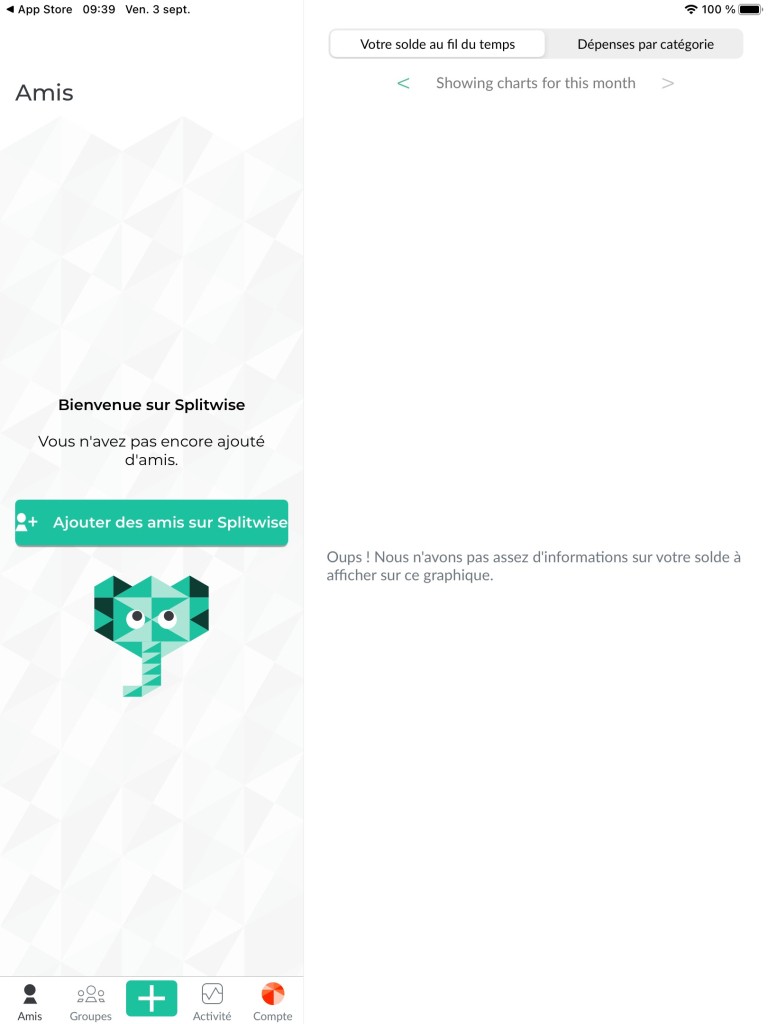This screenshot has width=768, height=1024.
Task: Switch to Dépenses par catégorie tab
Action: (645, 44)
